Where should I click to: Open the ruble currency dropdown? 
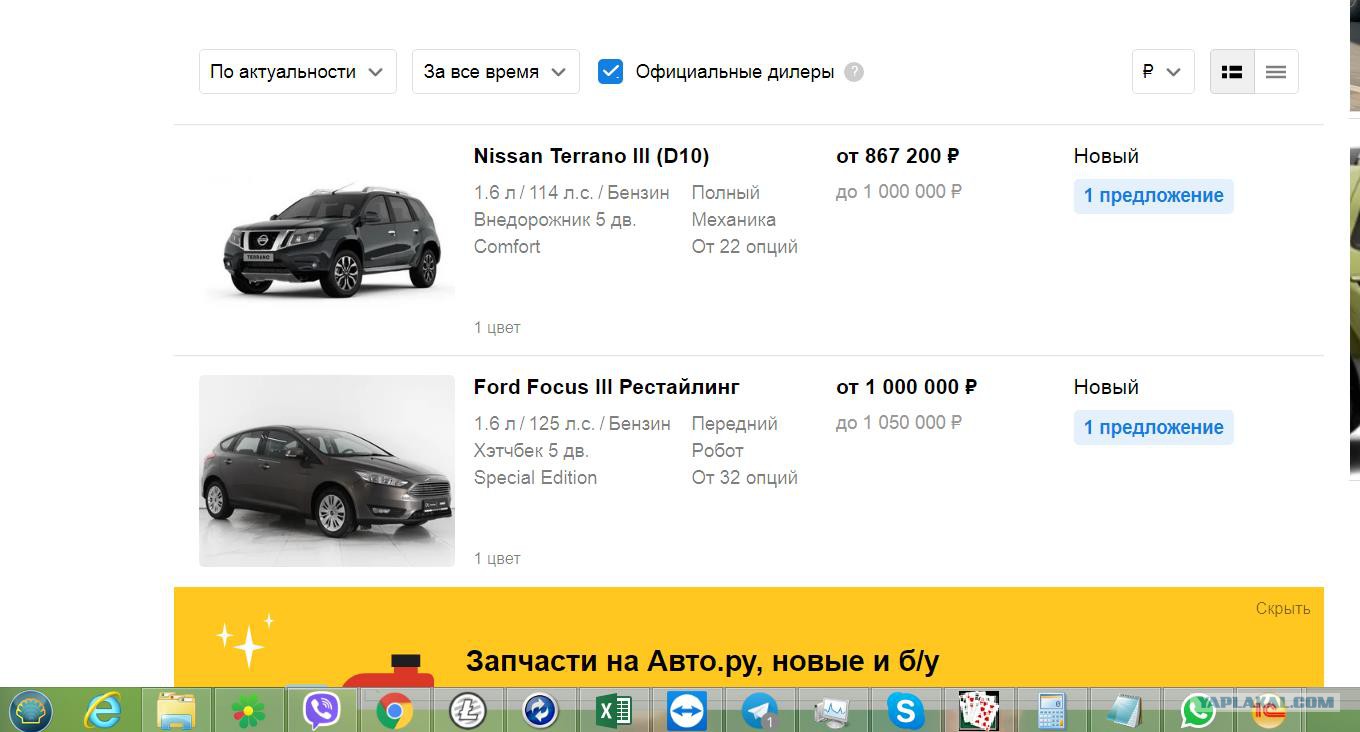click(x=1163, y=72)
